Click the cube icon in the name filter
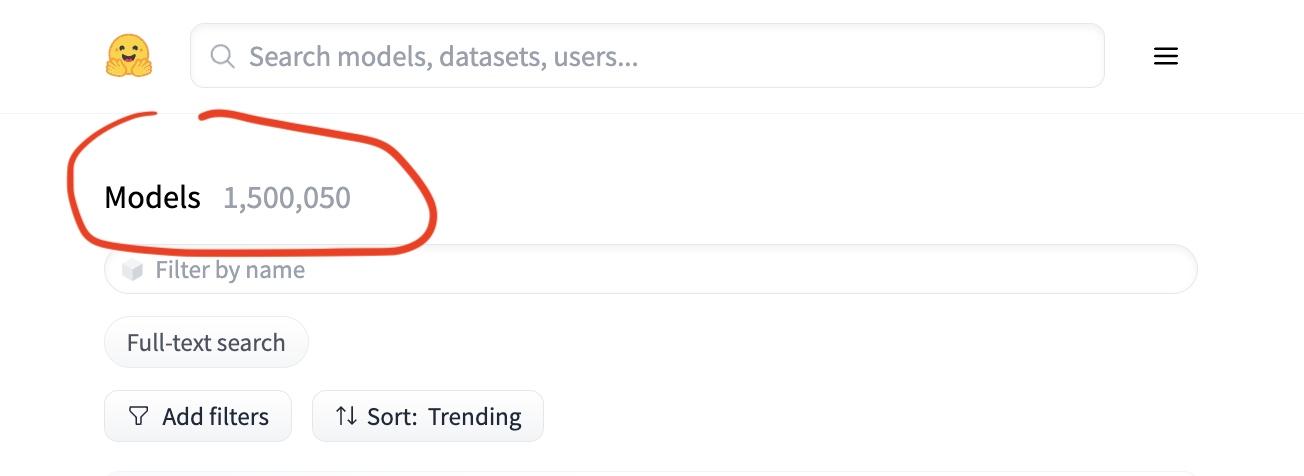This screenshot has height=476, width=1304. tap(132, 270)
